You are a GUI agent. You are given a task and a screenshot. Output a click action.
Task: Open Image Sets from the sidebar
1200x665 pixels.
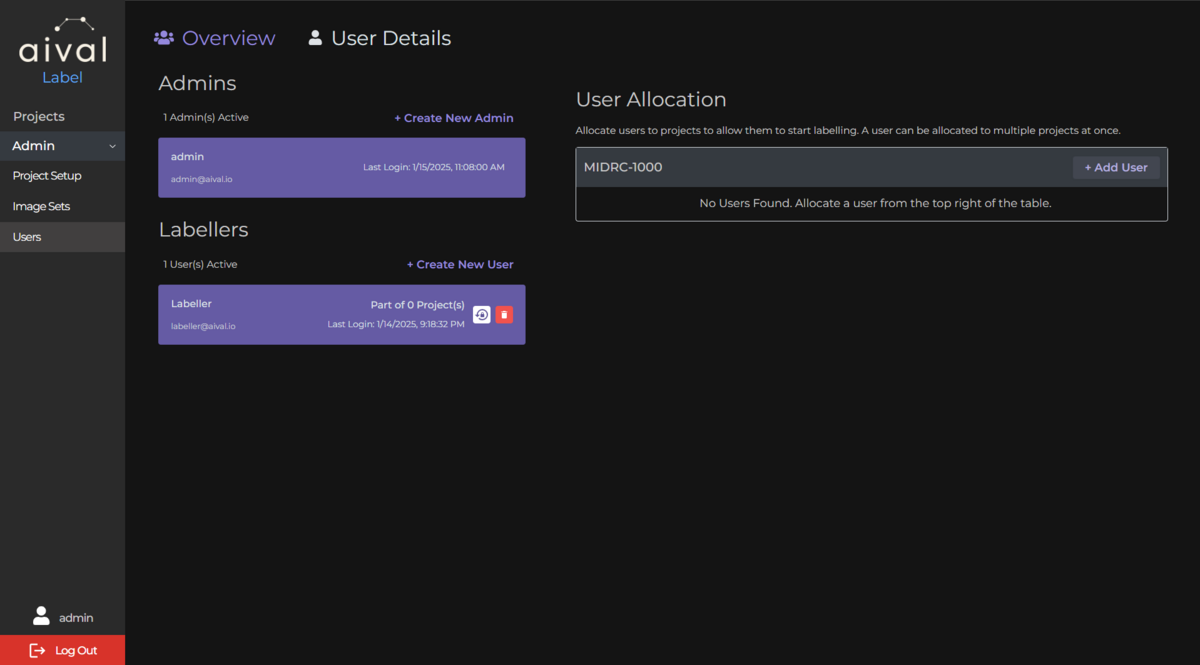coord(41,206)
